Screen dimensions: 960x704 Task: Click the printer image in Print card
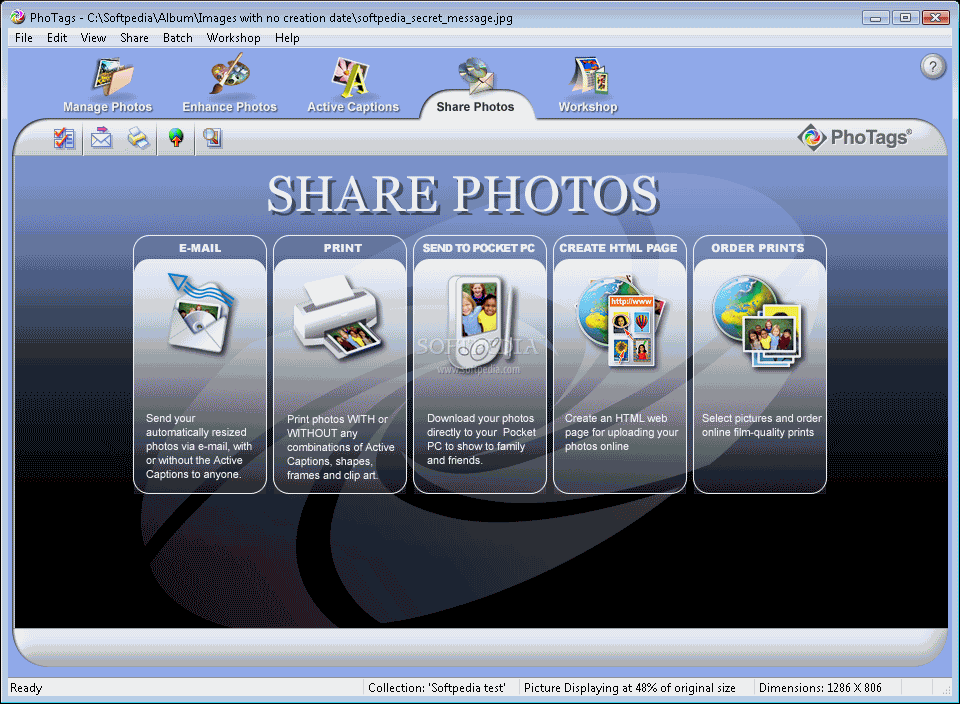(338, 317)
